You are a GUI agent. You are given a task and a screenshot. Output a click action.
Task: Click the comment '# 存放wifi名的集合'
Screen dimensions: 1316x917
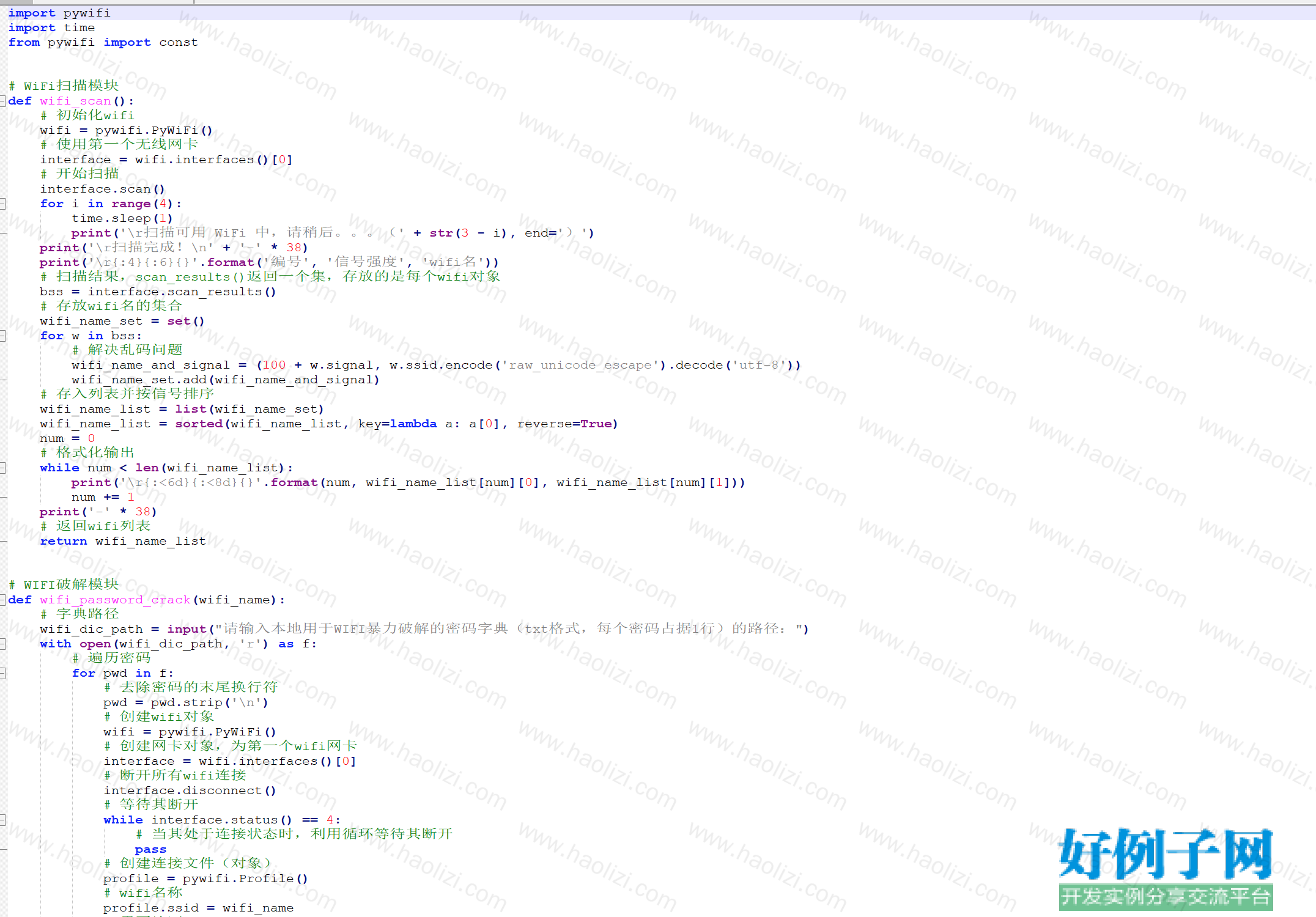pyautogui.click(x=111, y=306)
